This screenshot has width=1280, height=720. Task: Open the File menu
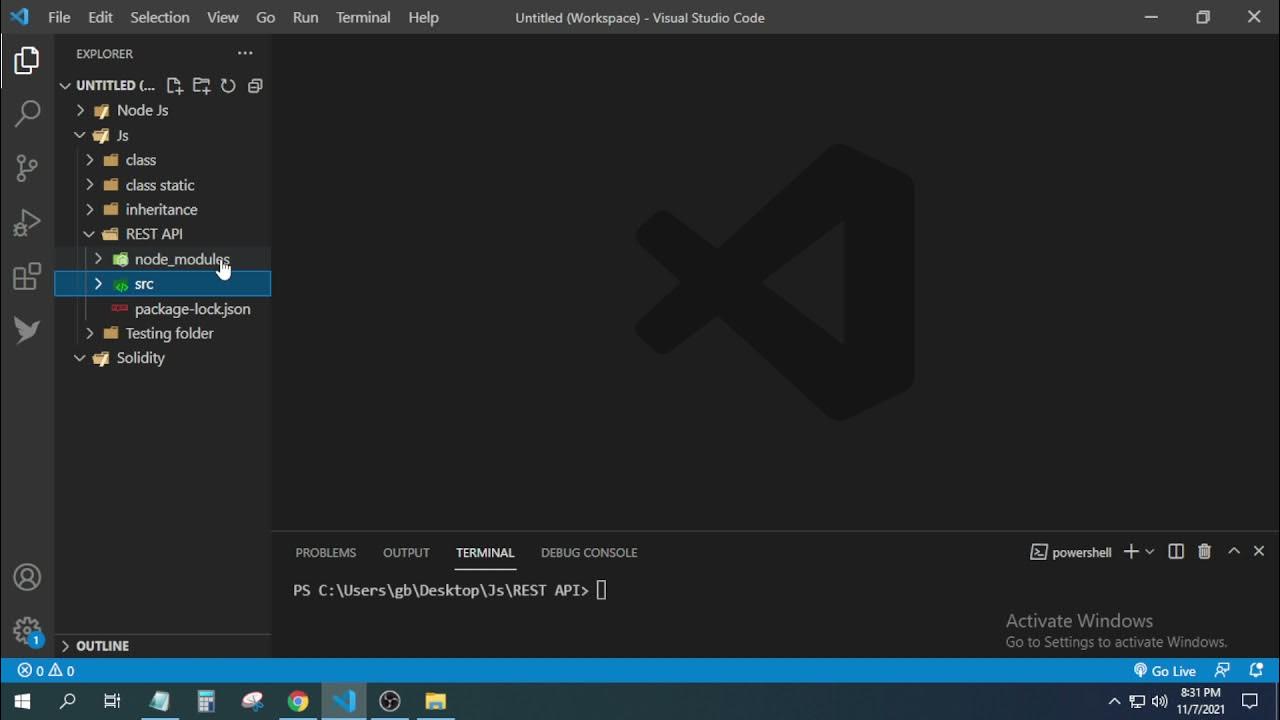(x=59, y=17)
